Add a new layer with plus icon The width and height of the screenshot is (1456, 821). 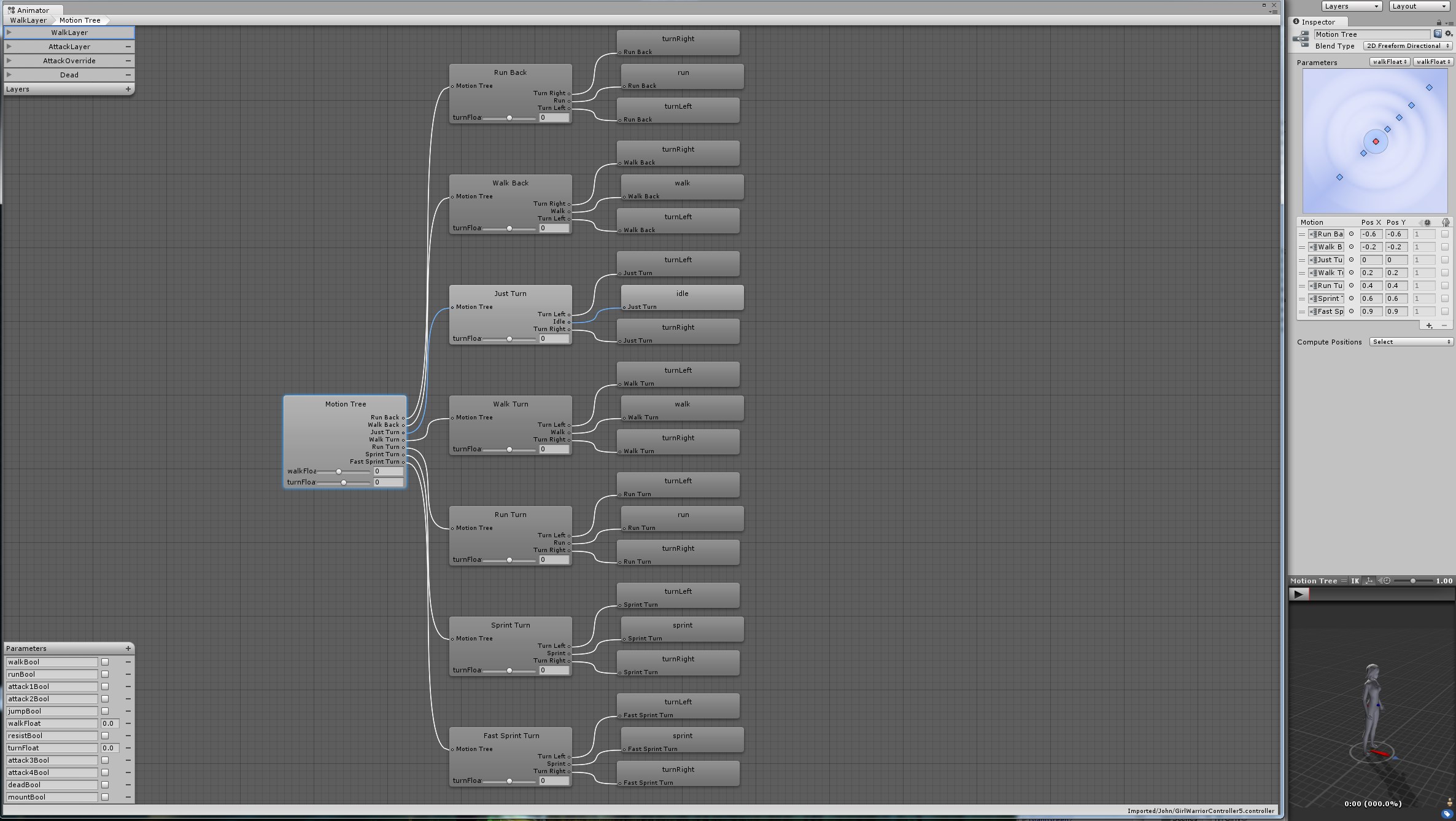(x=128, y=89)
